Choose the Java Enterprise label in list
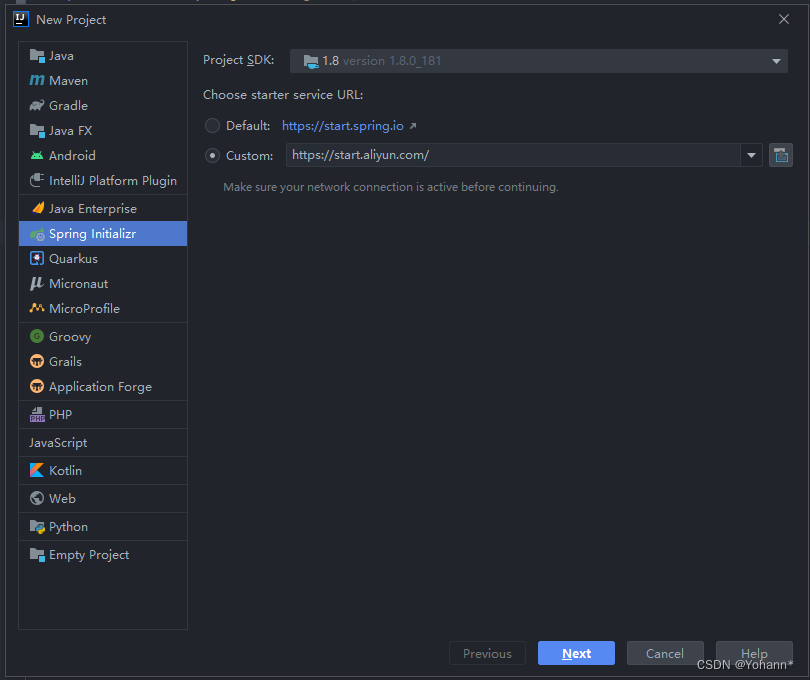This screenshot has height=680, width=810. pyautogui.click(x=93, y=209)
